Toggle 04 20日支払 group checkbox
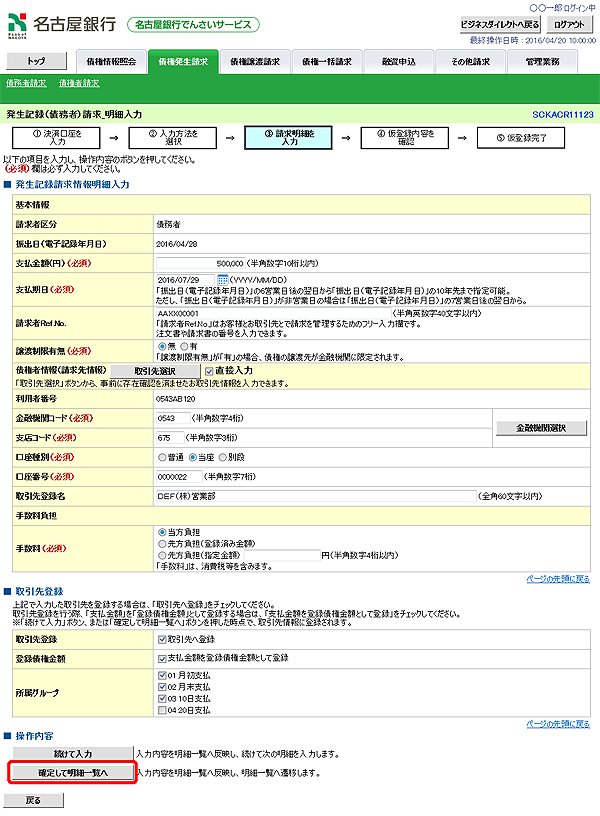The image size is (600, 816). [x=162, y=710]
